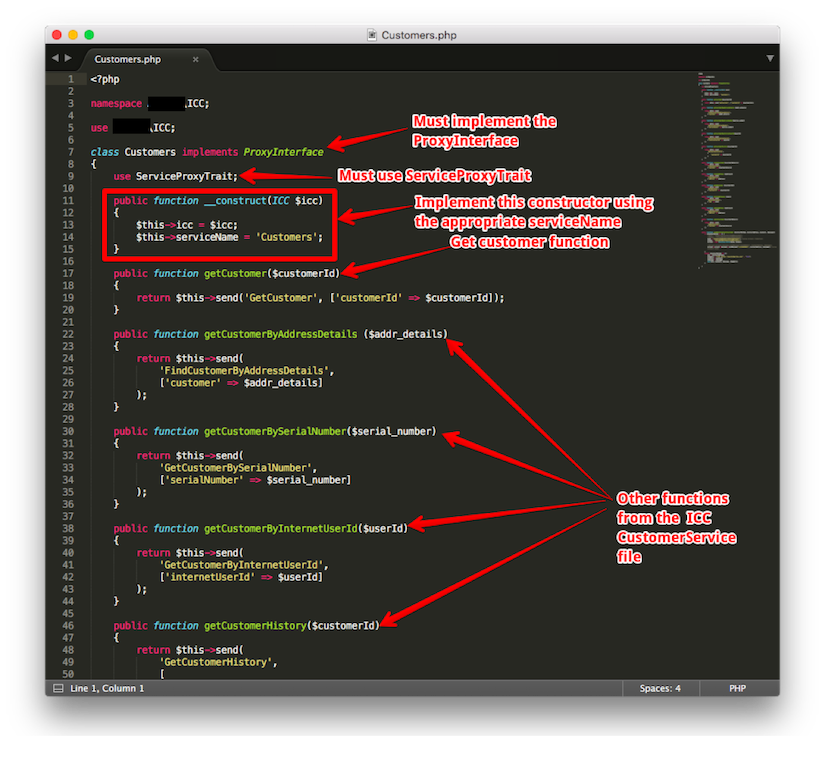Click the red close window button
The width and height of the screenshot is (825, 761).
pyautogui.click(x=57, y=35)
